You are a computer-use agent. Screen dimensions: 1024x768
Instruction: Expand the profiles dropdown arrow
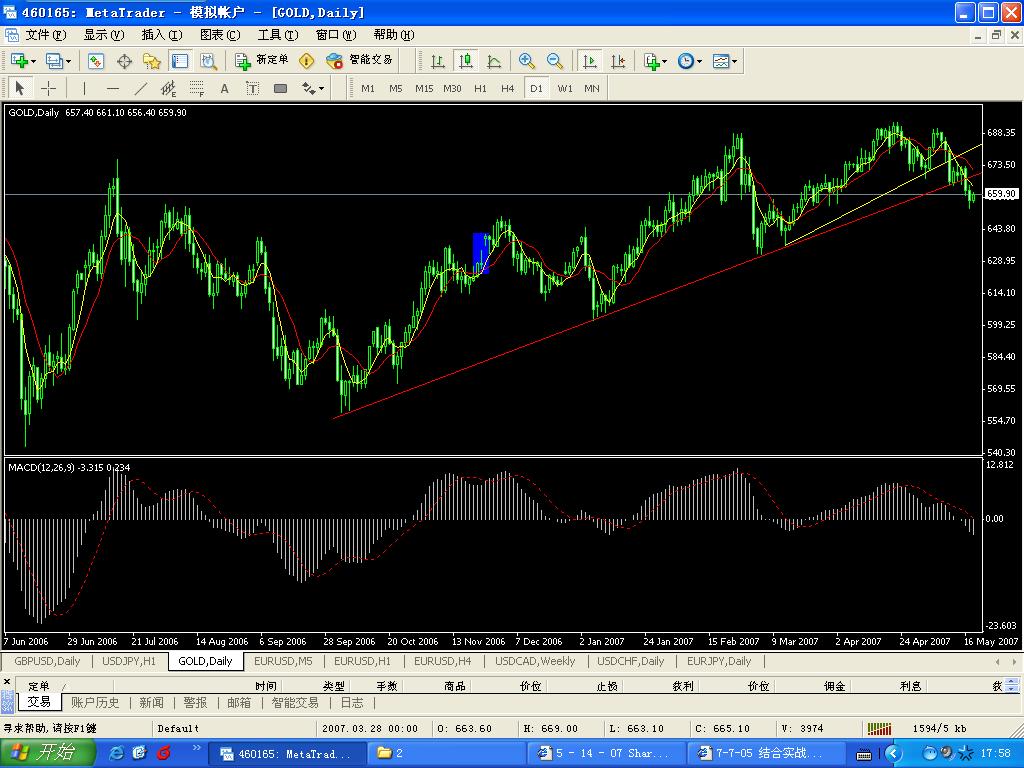[x=68, y=61]
